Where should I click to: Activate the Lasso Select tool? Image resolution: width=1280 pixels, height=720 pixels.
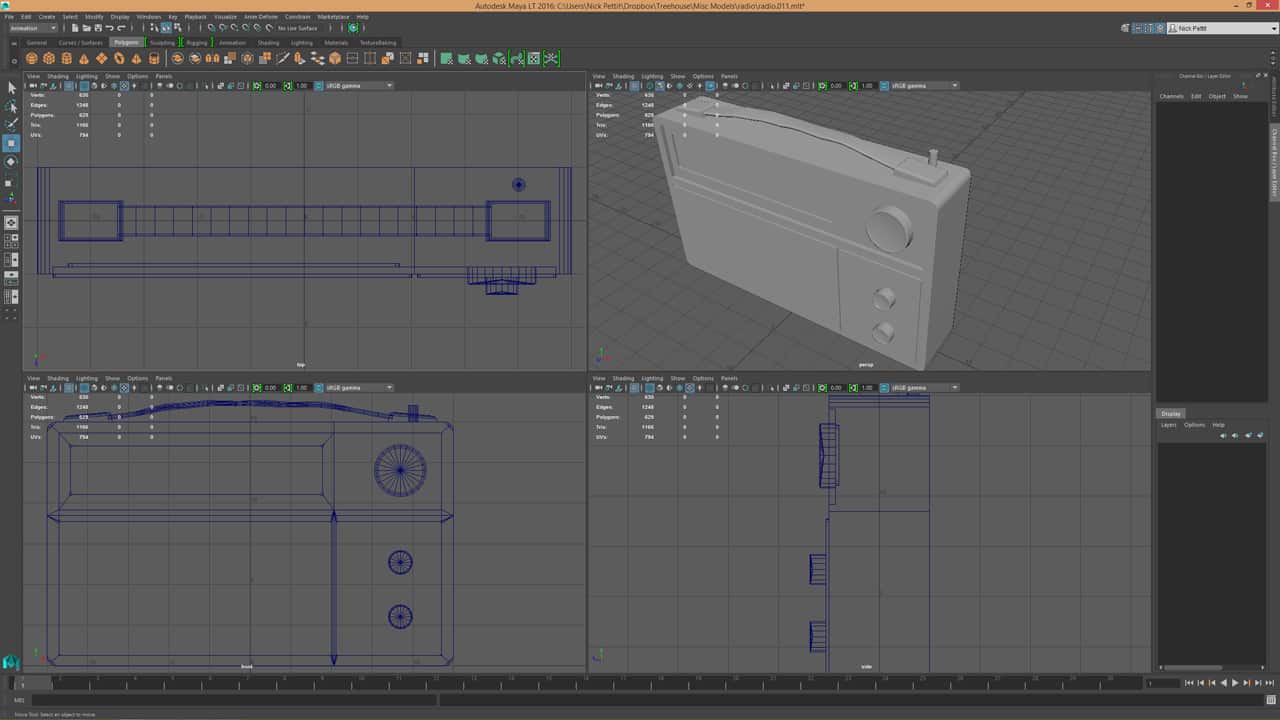tap(11, 106)
